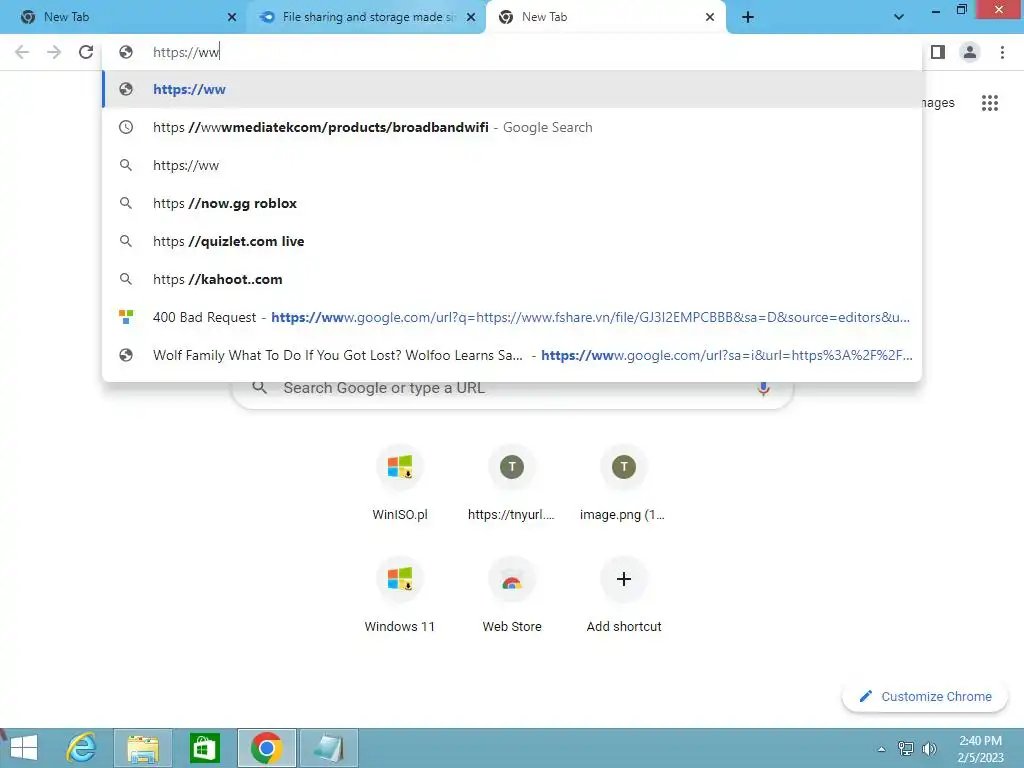1024x768 pixels.
Task: Click the microphone voice search icon
Action: [x=763, y=388]
